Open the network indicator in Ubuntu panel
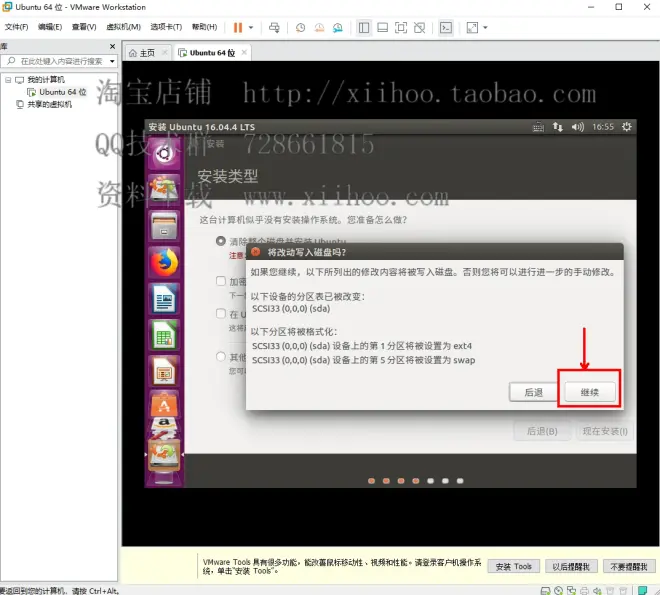 coord(558,127)
